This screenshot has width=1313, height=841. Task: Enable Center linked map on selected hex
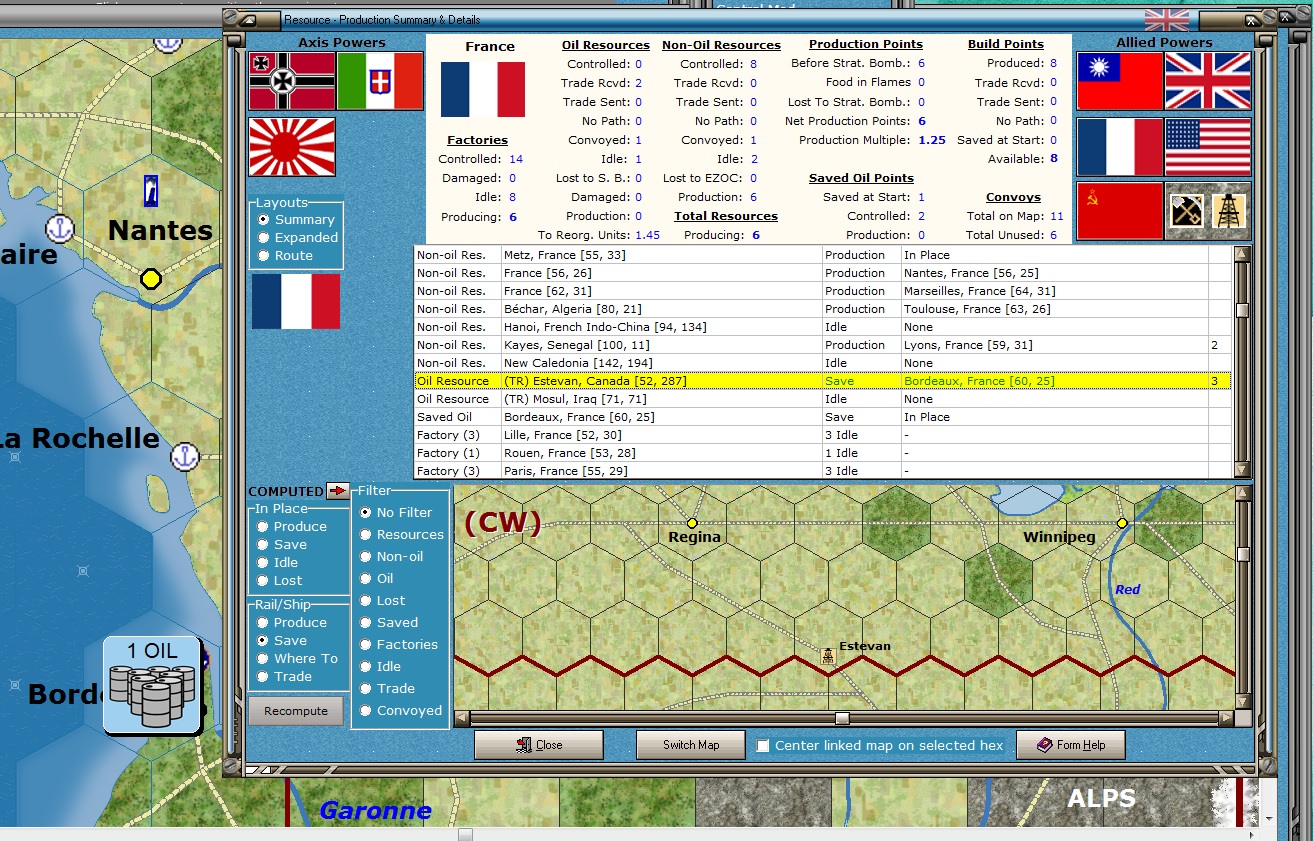[763, 745]
